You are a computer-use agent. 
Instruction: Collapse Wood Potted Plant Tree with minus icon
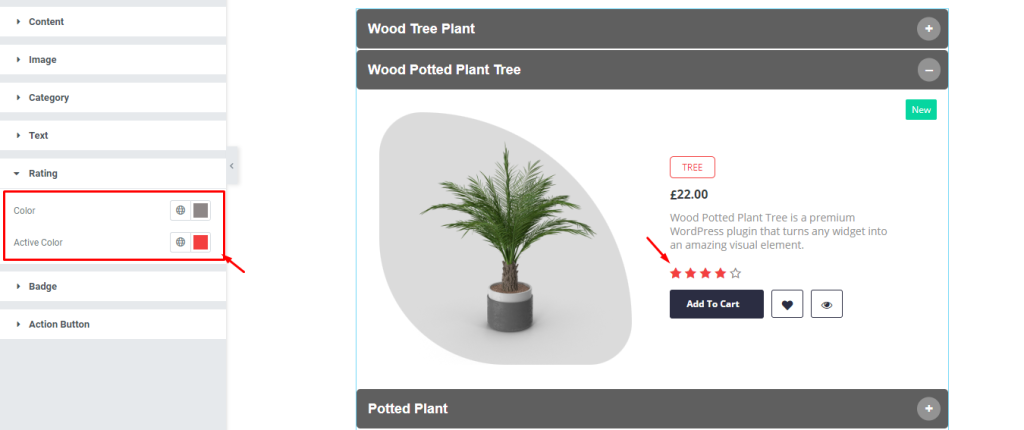(929, 69)
